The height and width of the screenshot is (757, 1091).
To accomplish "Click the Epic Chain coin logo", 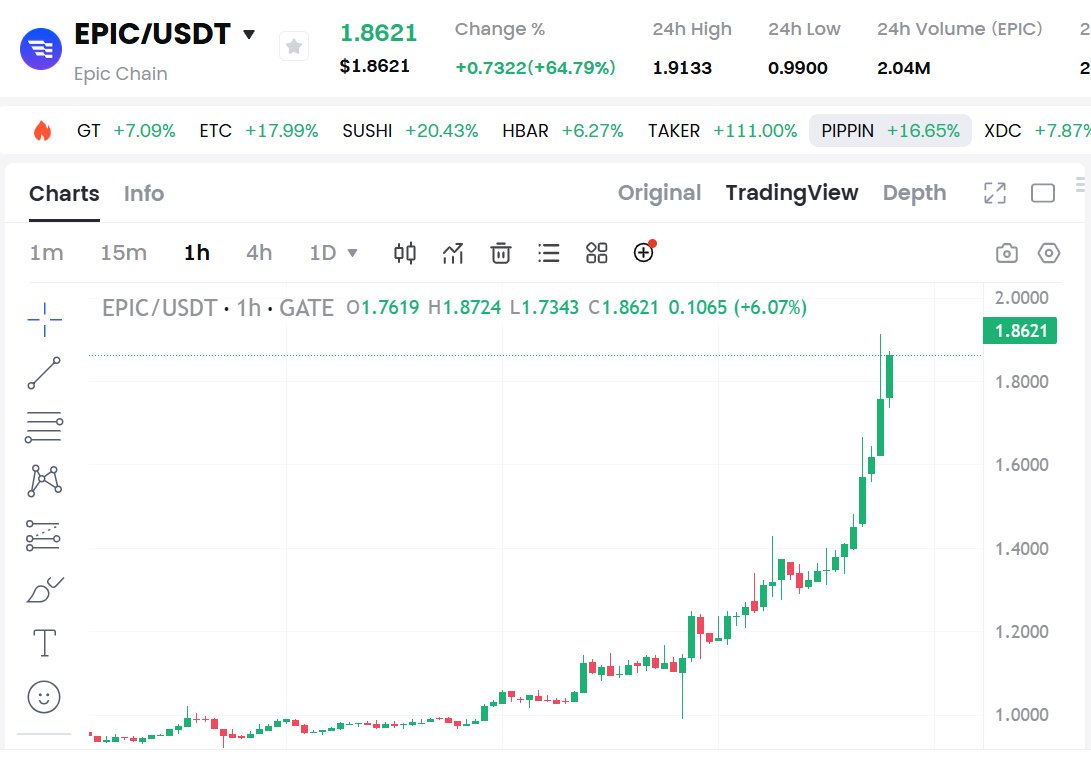I will [40, 49].
